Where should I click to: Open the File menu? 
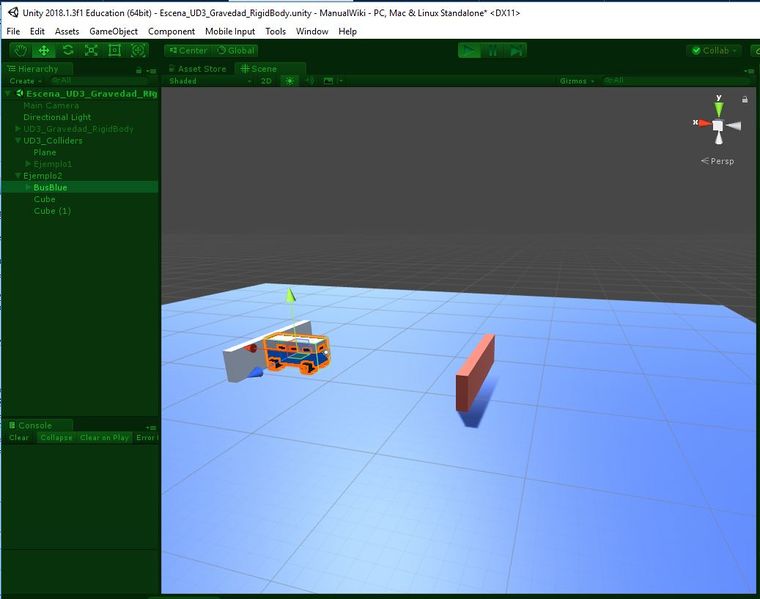[x=13, y=32]
